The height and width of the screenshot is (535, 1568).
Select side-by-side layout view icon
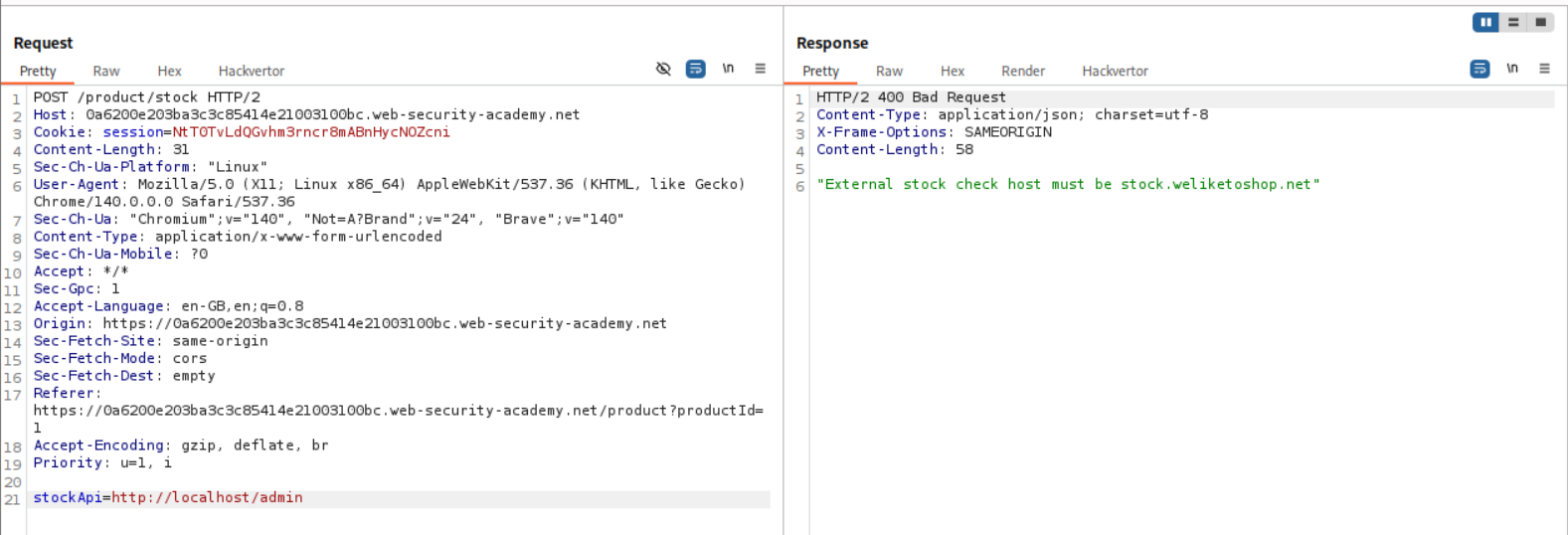[x=1485, y=22]
